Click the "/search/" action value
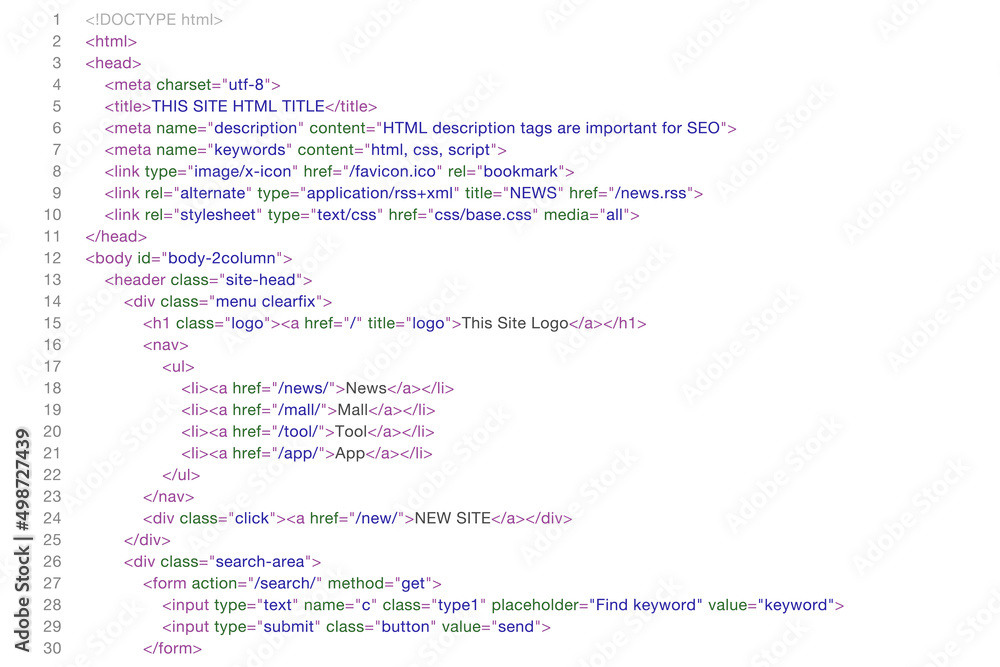 click(x=284, y=583)
